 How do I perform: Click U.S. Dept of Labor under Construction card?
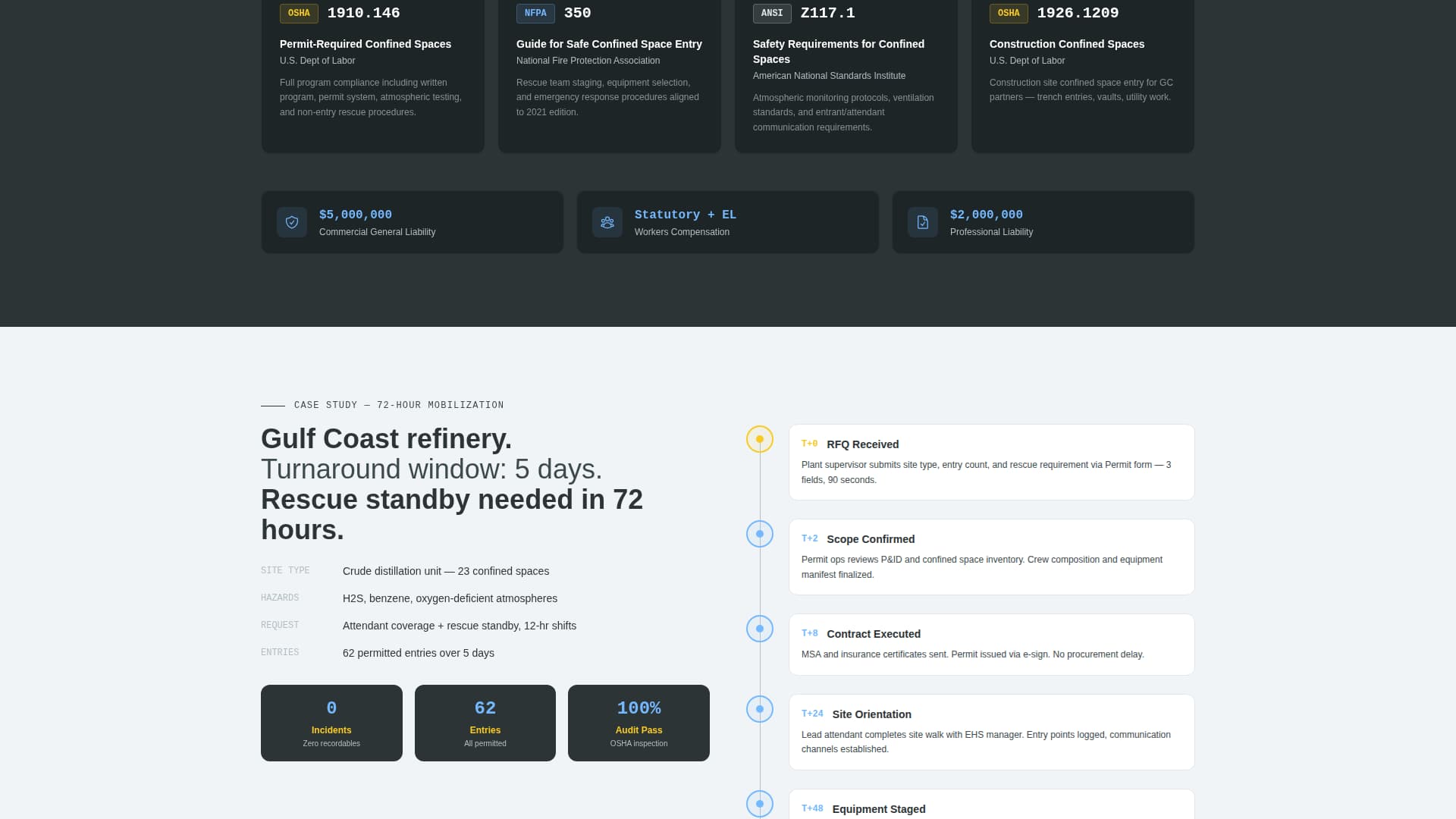[x=1027, y=61]
